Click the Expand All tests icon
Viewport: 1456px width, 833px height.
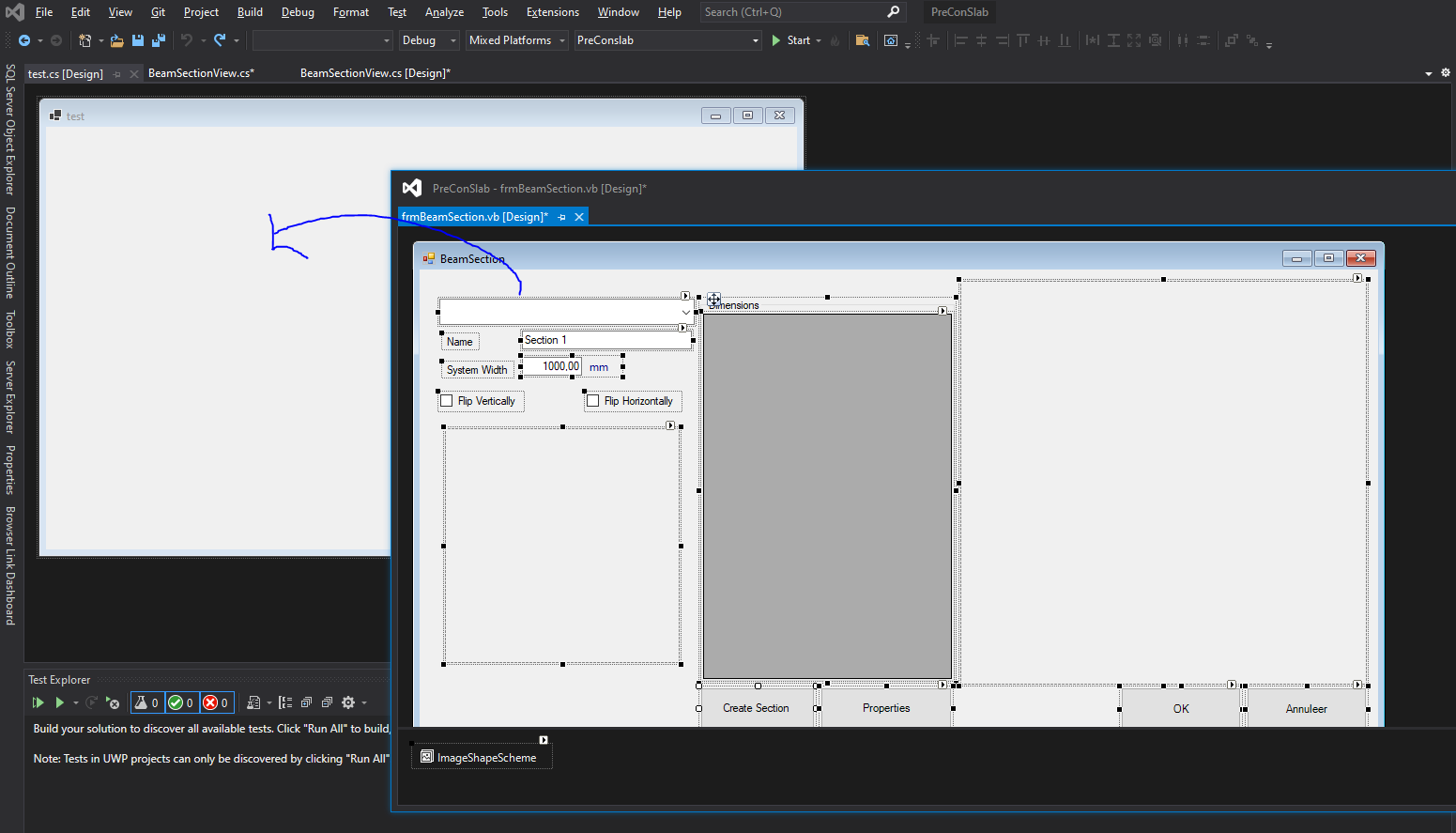(306, 702)
